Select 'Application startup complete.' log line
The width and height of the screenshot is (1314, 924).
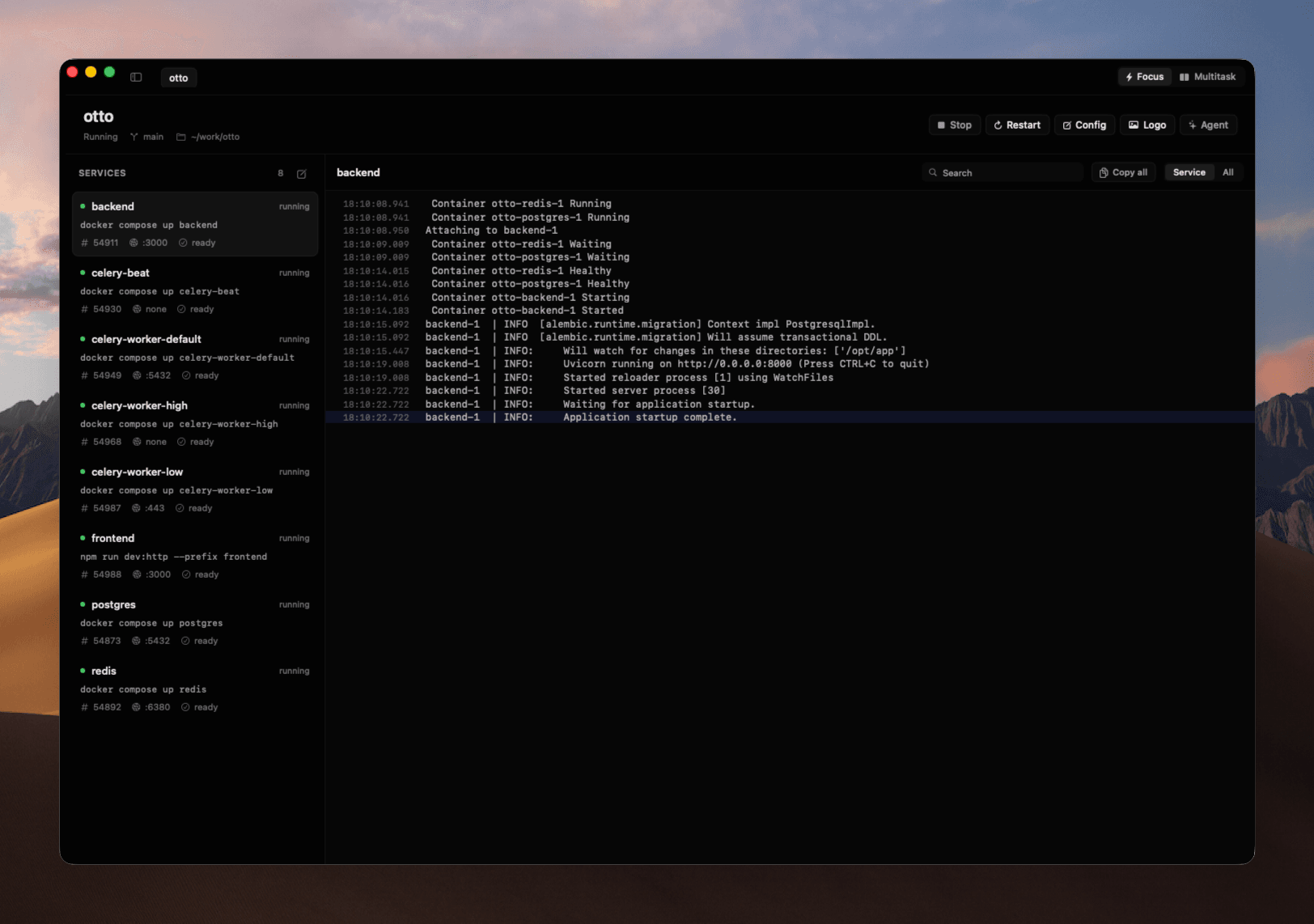click(790, 417)
